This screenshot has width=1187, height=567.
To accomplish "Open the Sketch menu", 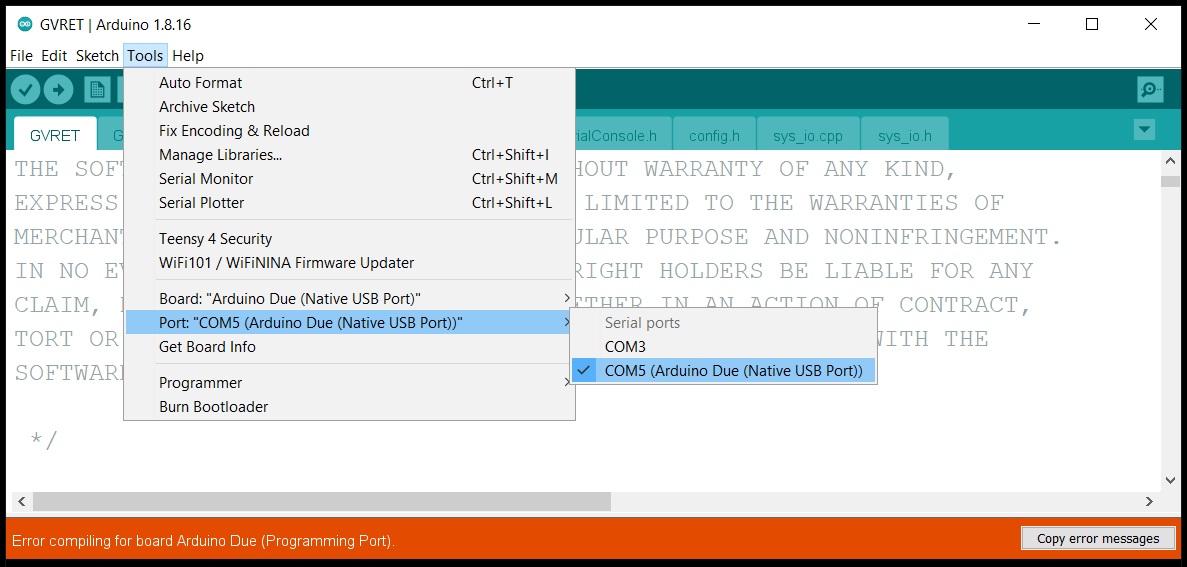I will point(97,55).
